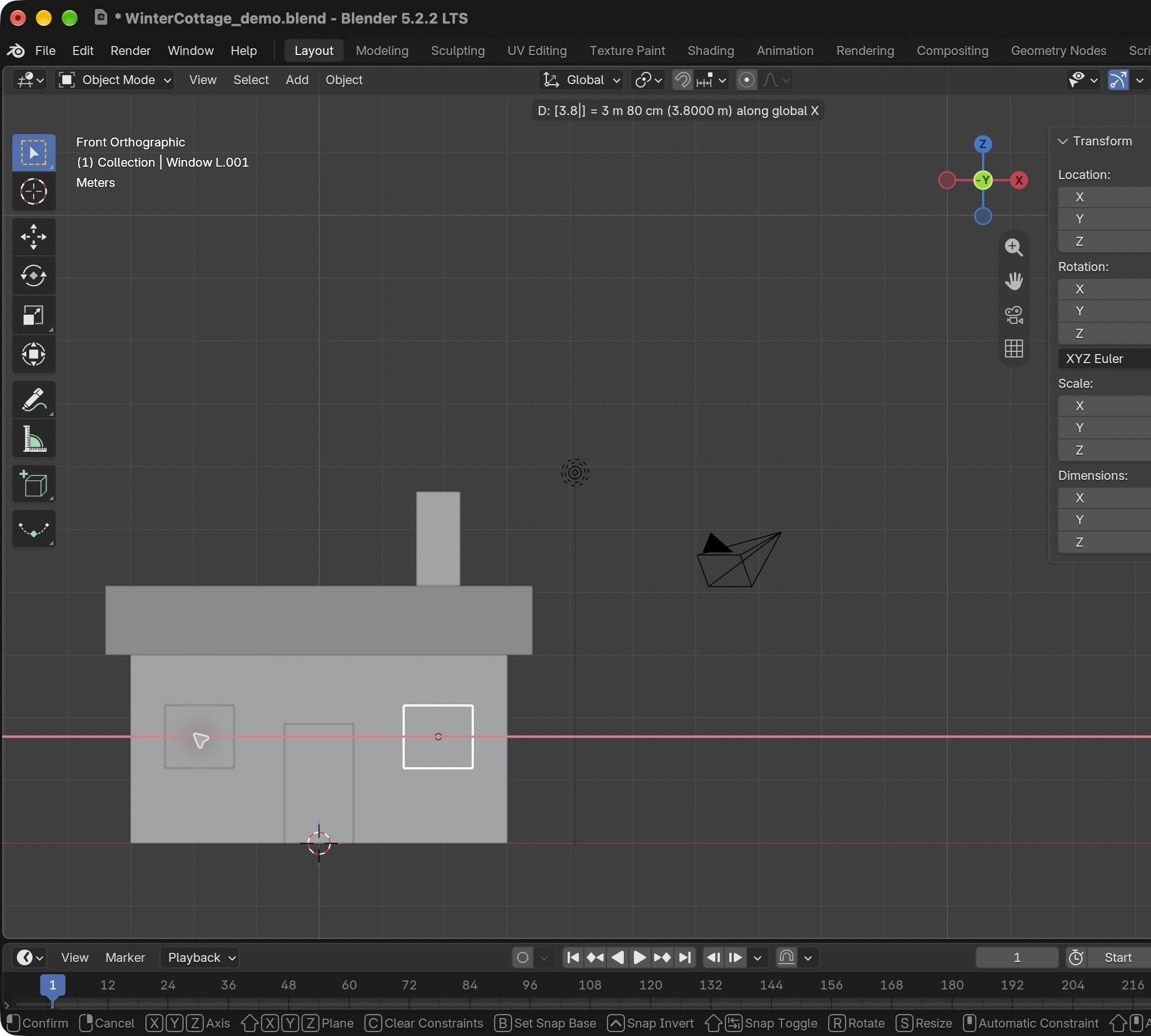Screen dimensions: 1151x1036
Task: Open gizmo options dropdown arrow
Action: point(1140,80)
